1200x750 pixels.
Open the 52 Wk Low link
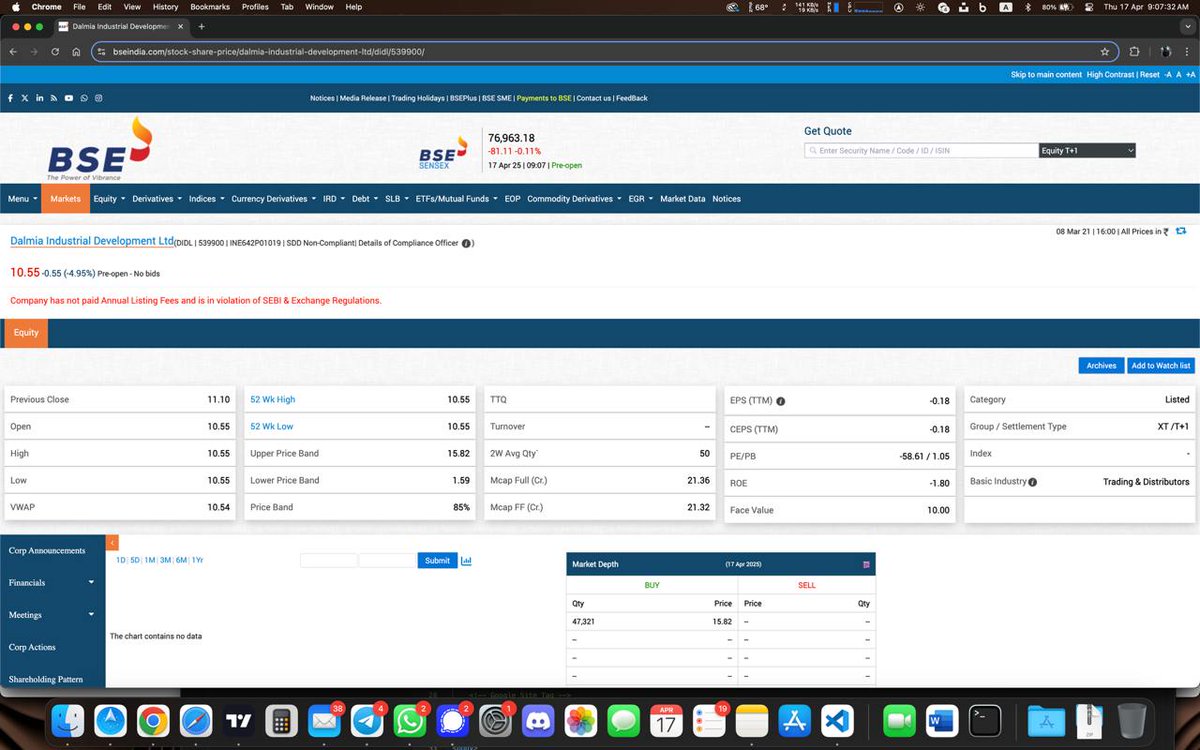coord(271,426)
